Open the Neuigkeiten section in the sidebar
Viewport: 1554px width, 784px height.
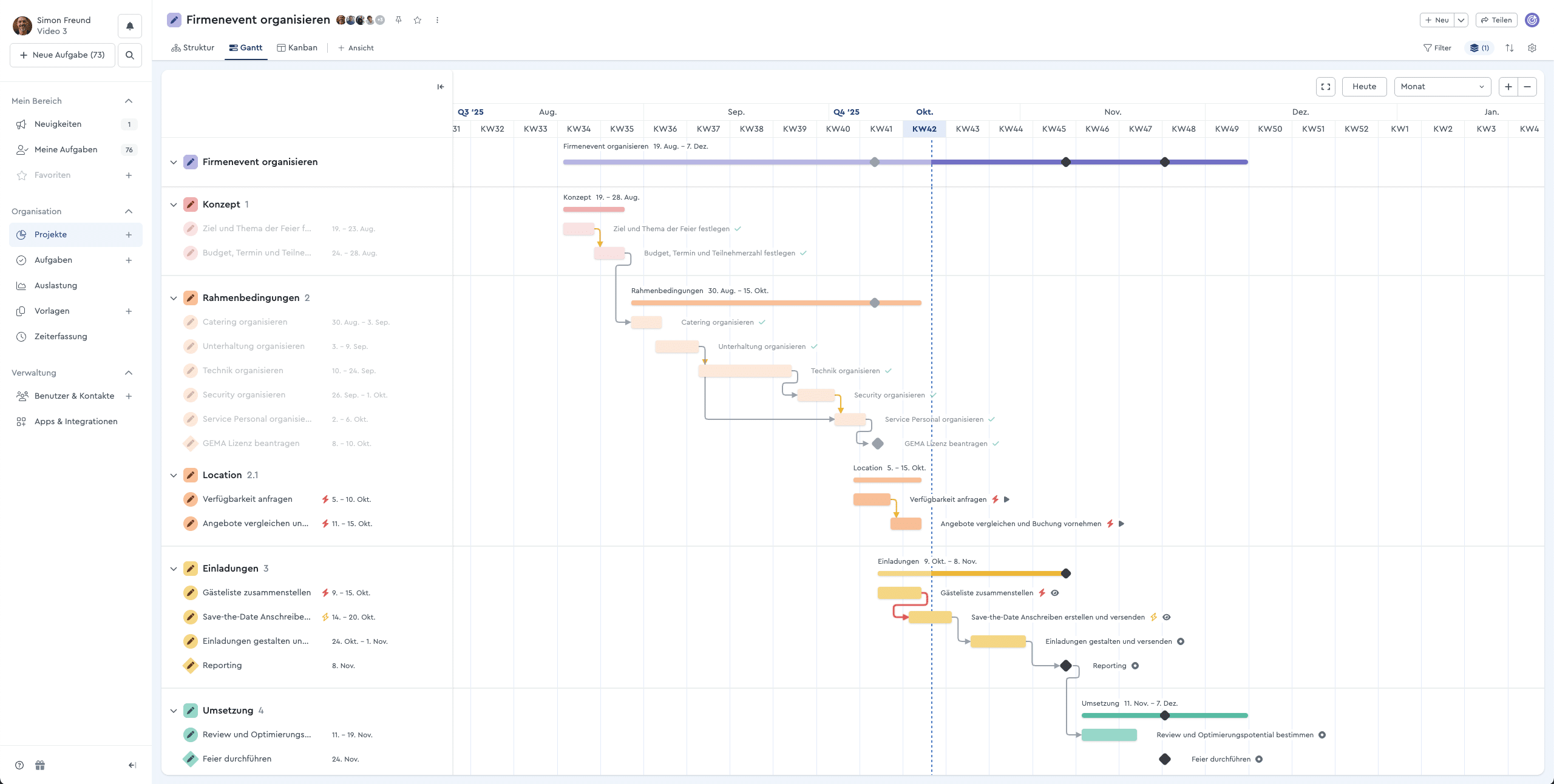coord(58,124)
